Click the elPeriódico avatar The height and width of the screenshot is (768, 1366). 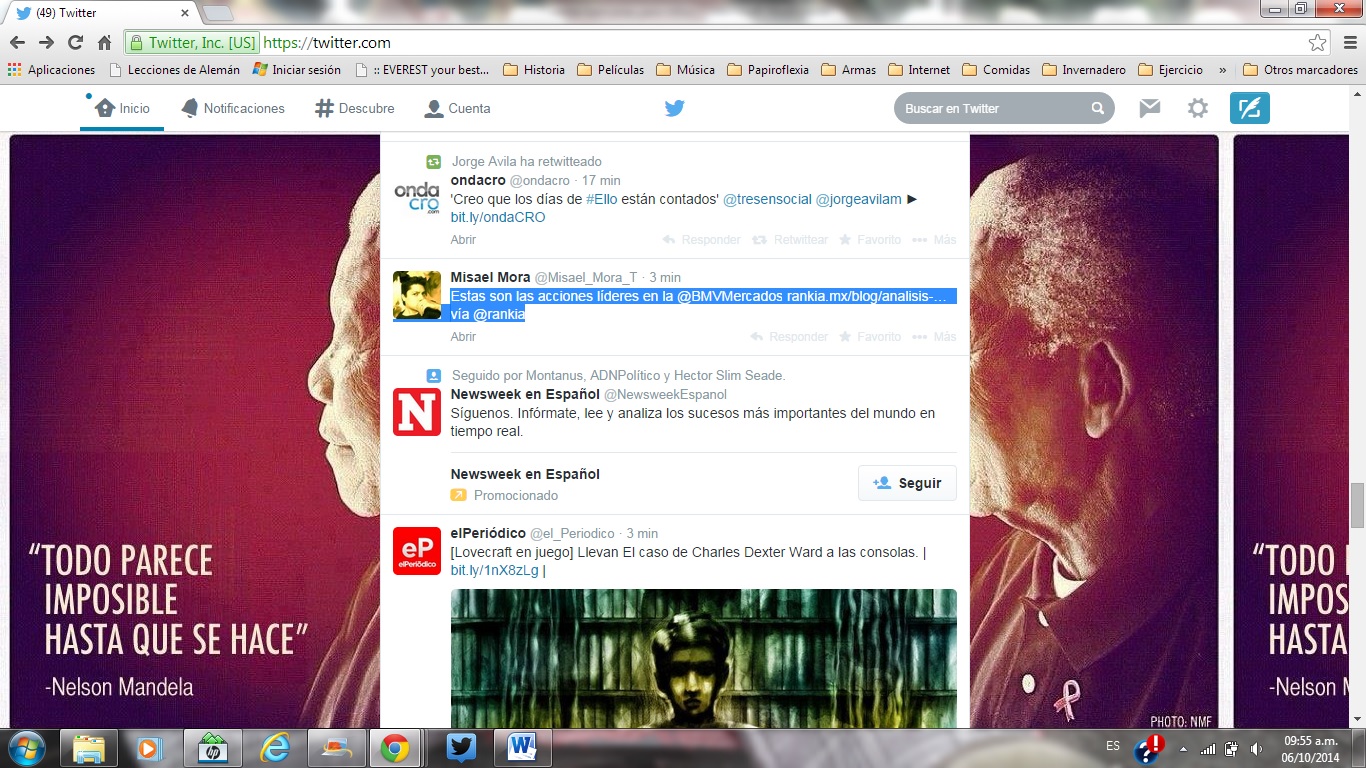pyautogui.click(x=417, y=551)
